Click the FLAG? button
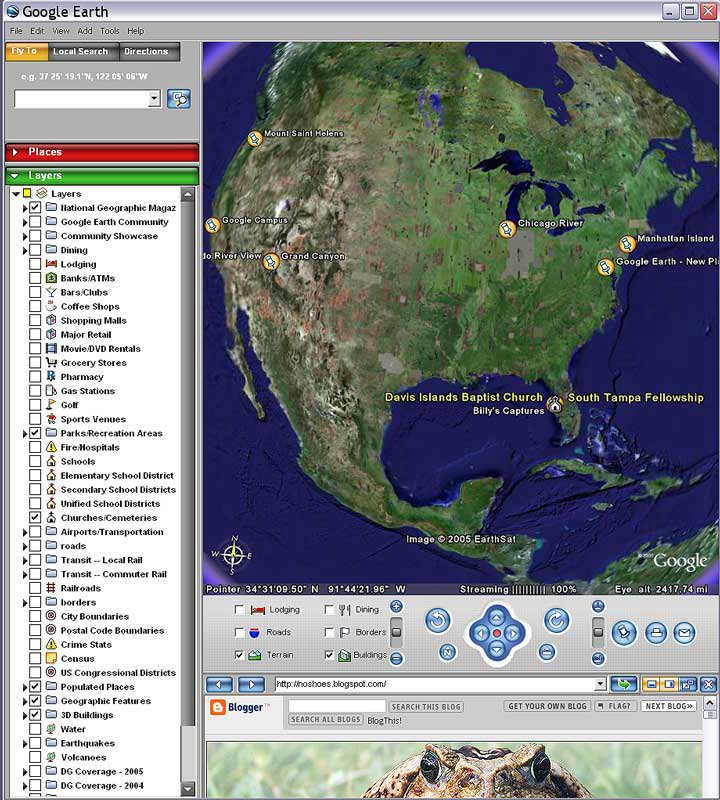The image size is (720, 800). 616,706
